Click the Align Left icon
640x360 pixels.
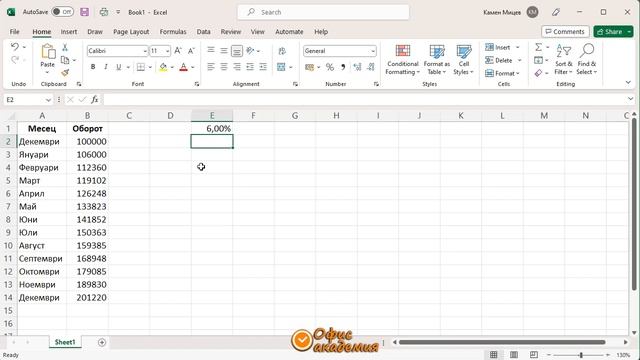coord(211,67)
